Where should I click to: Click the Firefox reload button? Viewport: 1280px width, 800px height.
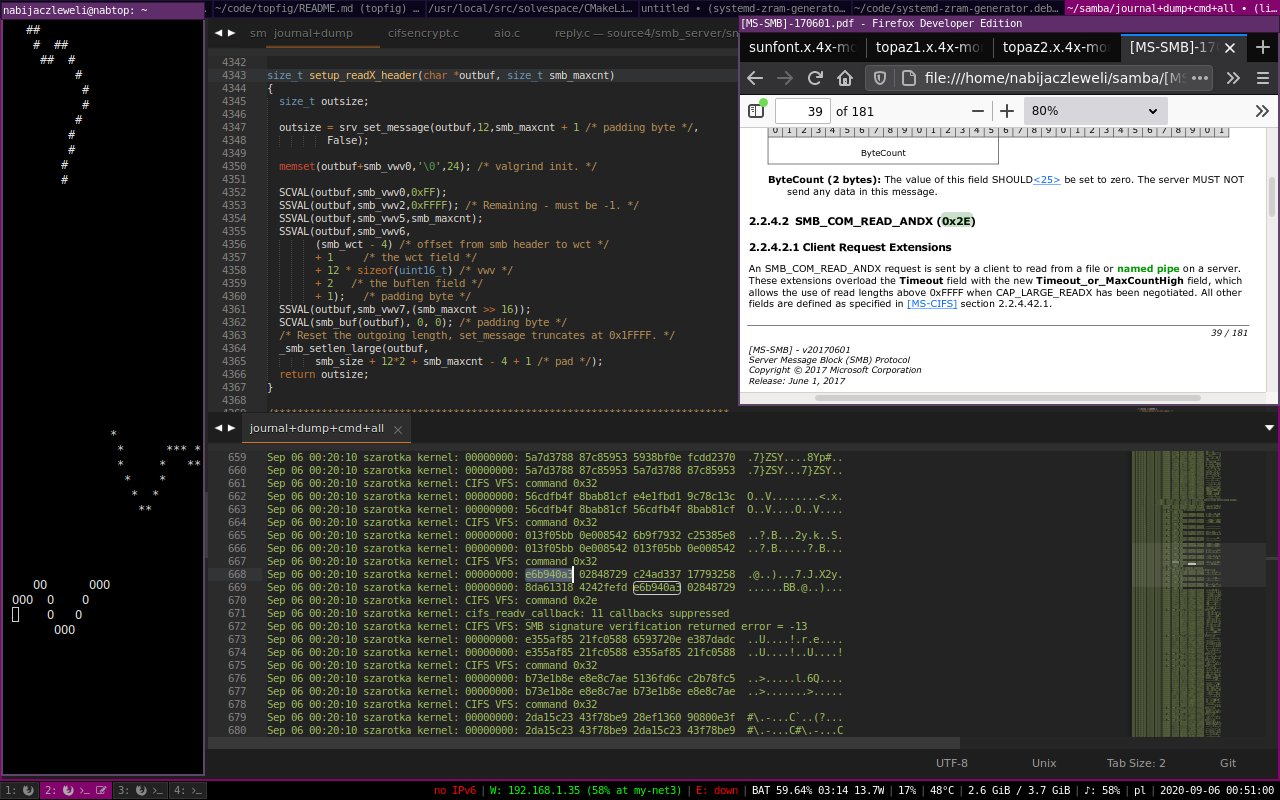(815, 78)
